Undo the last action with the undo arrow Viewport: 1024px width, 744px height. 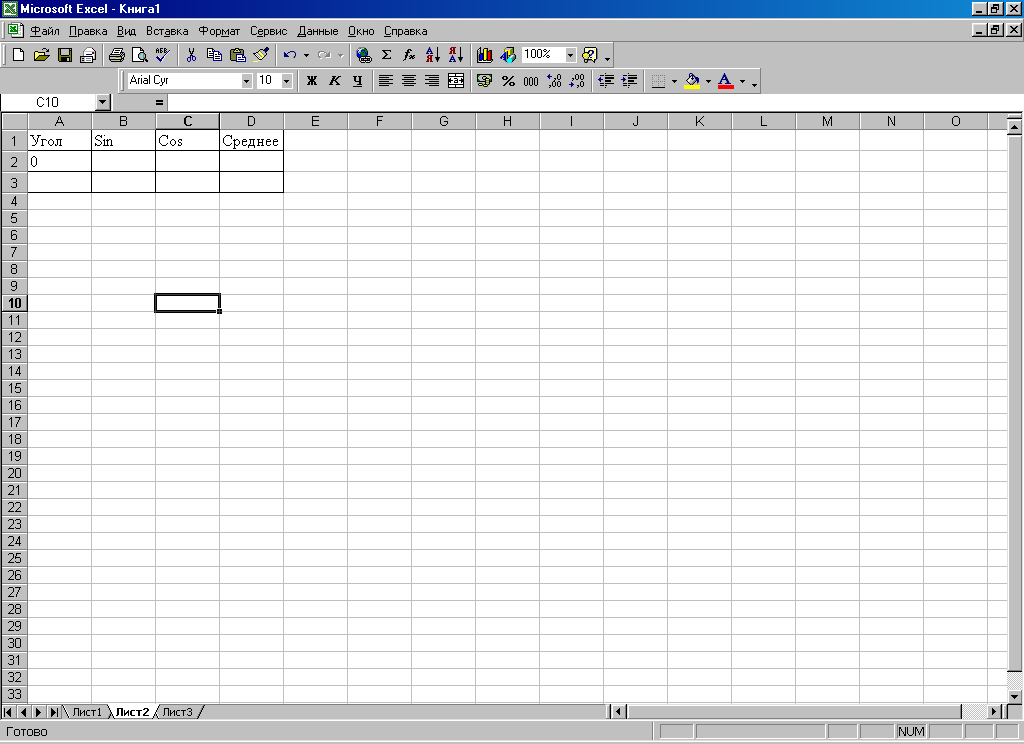click(x=291, y=55)
